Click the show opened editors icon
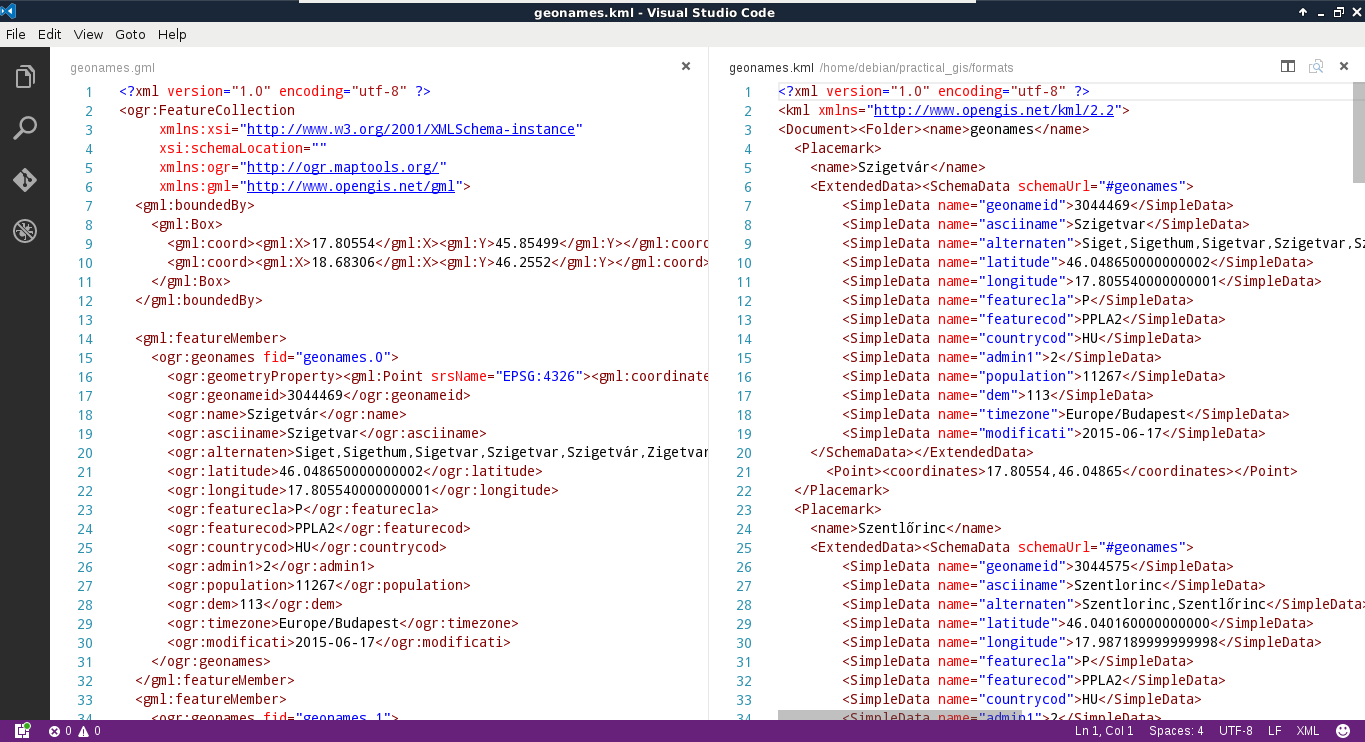The height and width of the screenshot is (742, 1365). [1316, 67]
